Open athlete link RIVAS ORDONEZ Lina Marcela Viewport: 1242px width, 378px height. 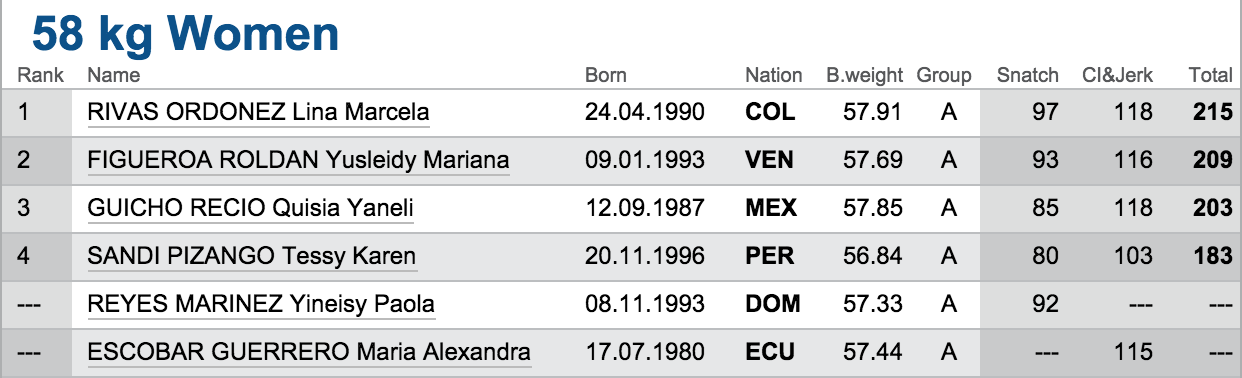pyautogui.click(x=258, y=112)
